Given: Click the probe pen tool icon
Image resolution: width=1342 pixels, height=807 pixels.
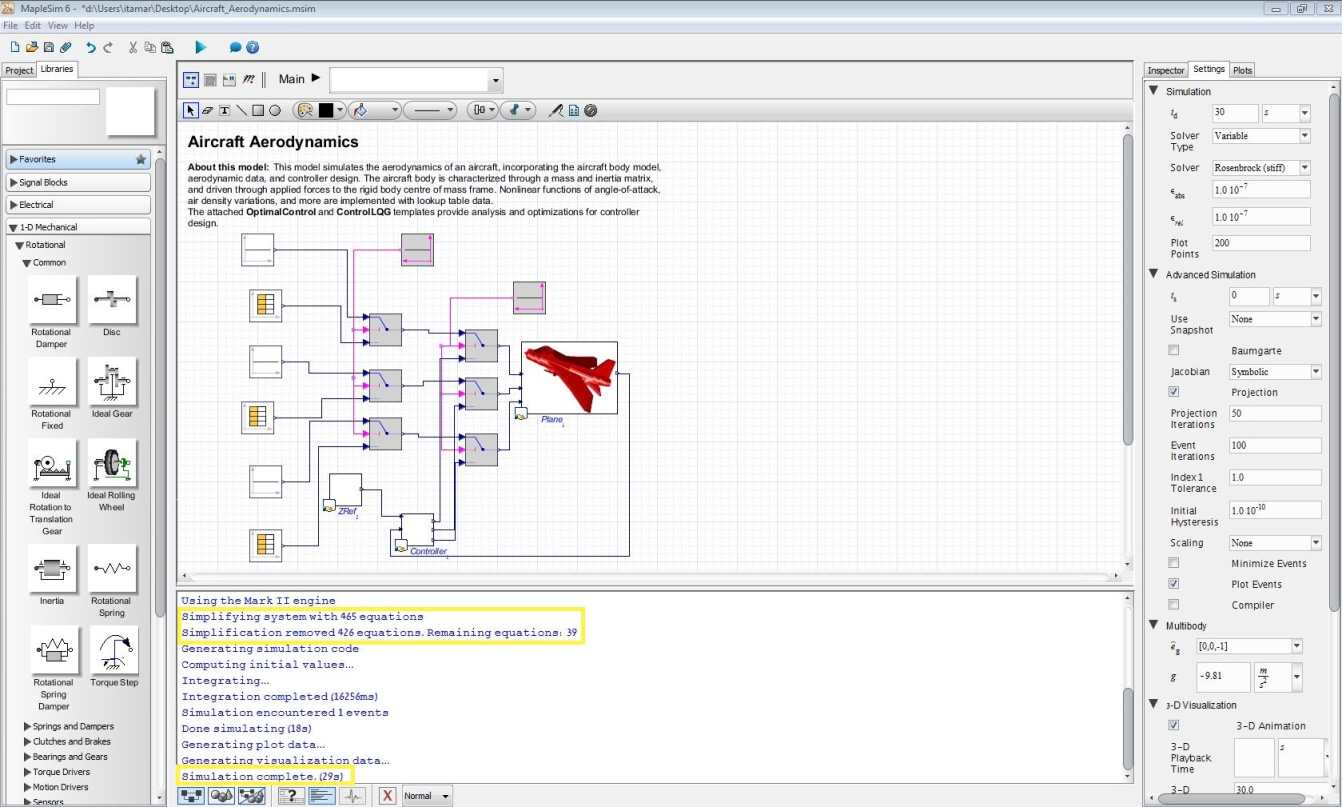Looking at the screenshot, I should 557,110.
